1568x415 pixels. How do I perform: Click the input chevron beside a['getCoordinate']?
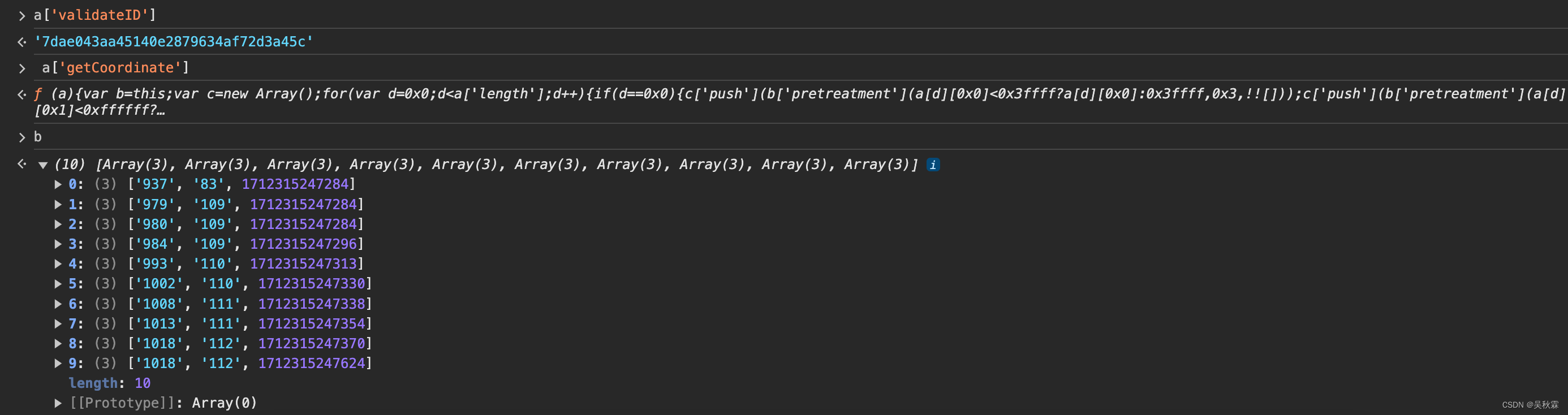[x=22, y=68]
